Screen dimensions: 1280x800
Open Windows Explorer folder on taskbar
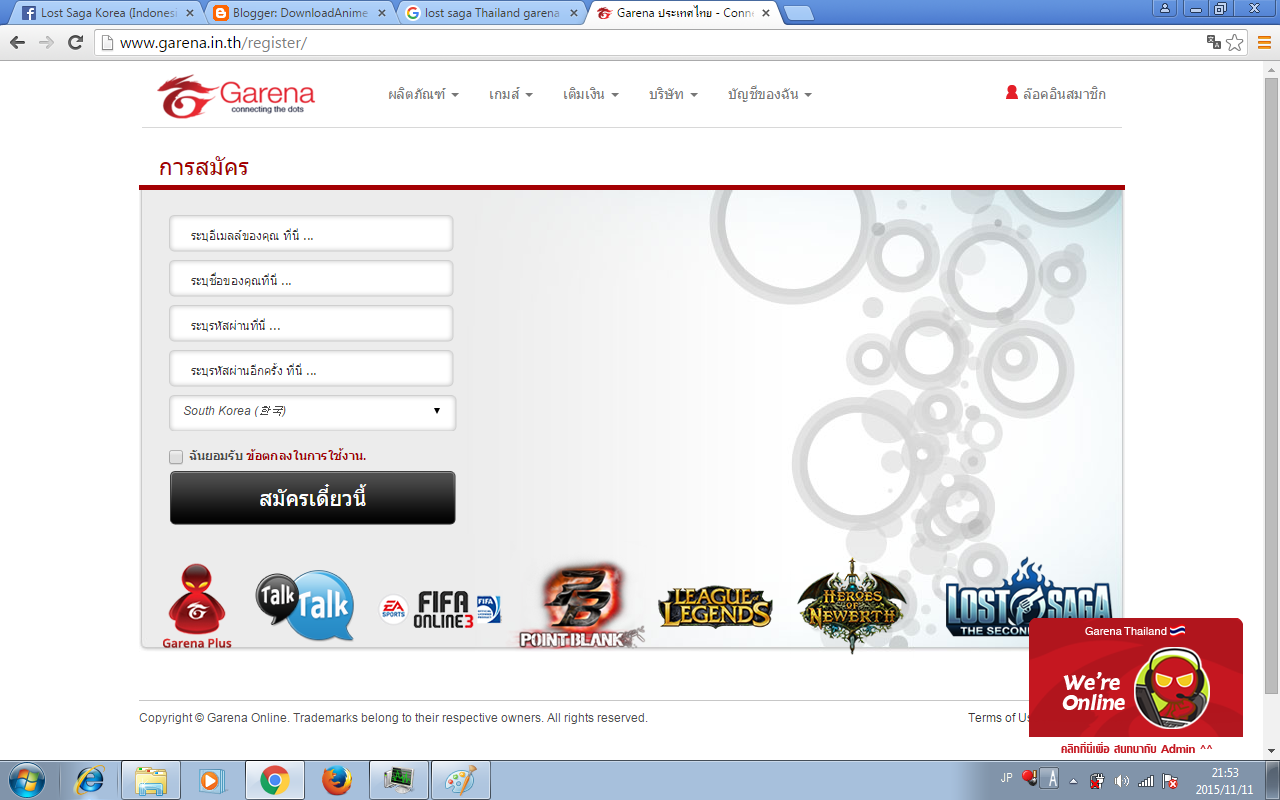point(151,780)
